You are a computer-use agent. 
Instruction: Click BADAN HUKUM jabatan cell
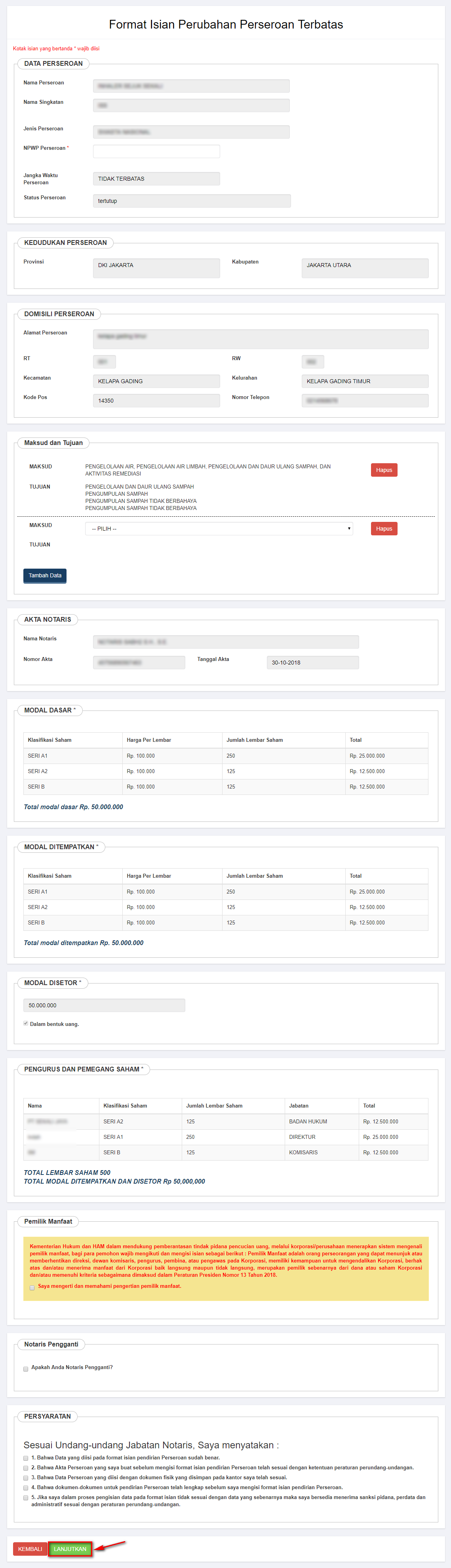pos(308,1121)
